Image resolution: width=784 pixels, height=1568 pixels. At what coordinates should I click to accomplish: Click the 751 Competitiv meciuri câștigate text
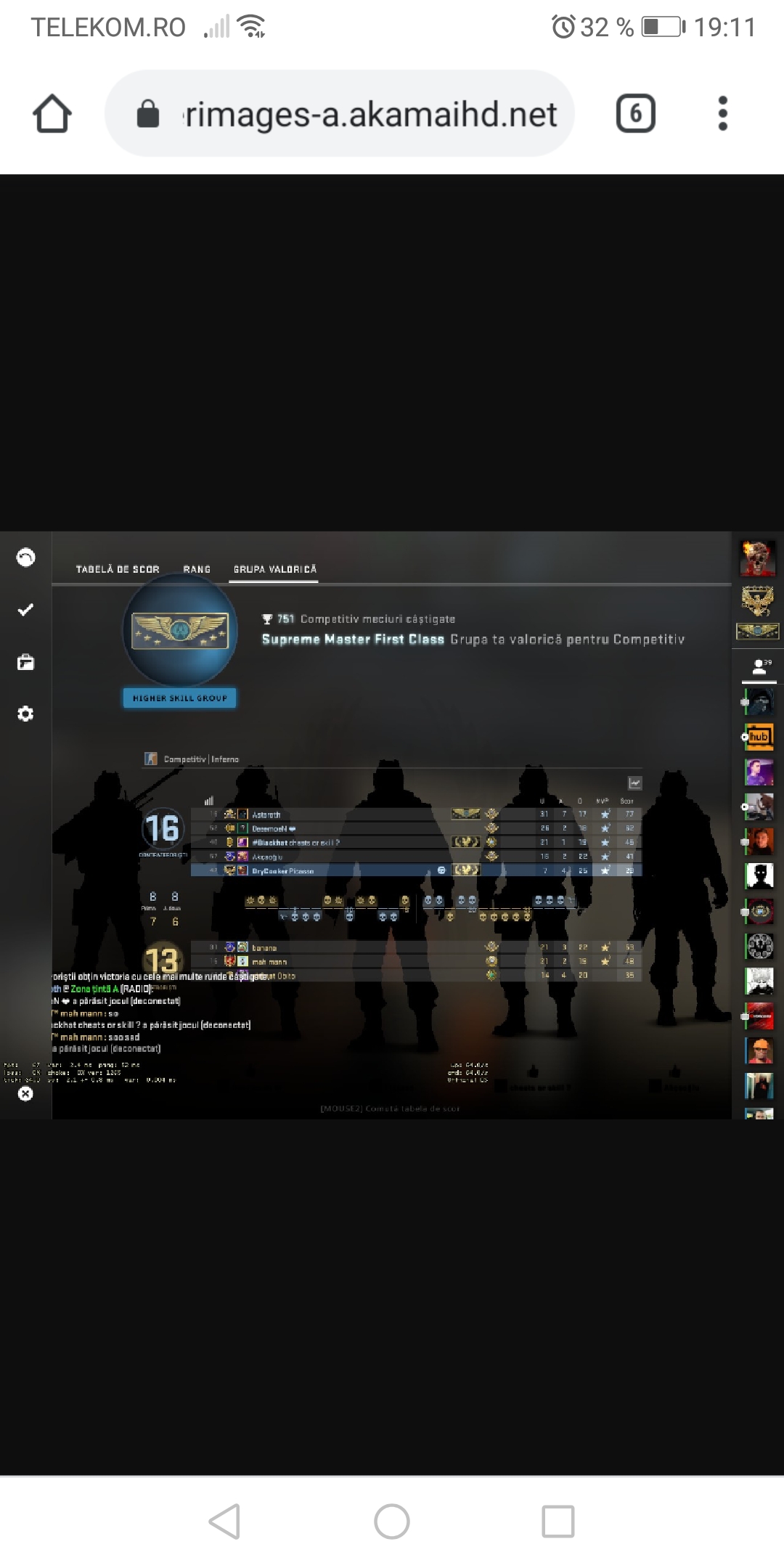tap(366, 619)
